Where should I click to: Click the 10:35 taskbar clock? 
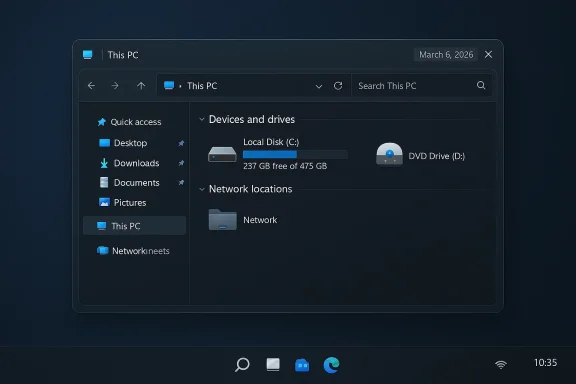pos(546,363)
